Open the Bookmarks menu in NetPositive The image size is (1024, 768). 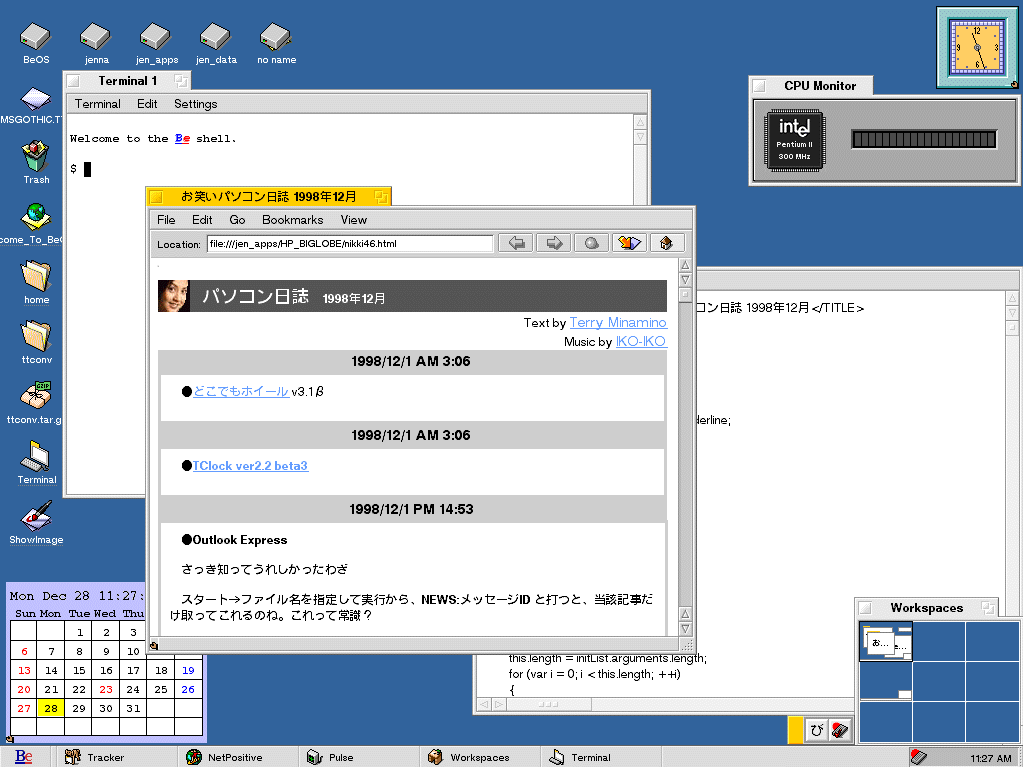(292, 220)
